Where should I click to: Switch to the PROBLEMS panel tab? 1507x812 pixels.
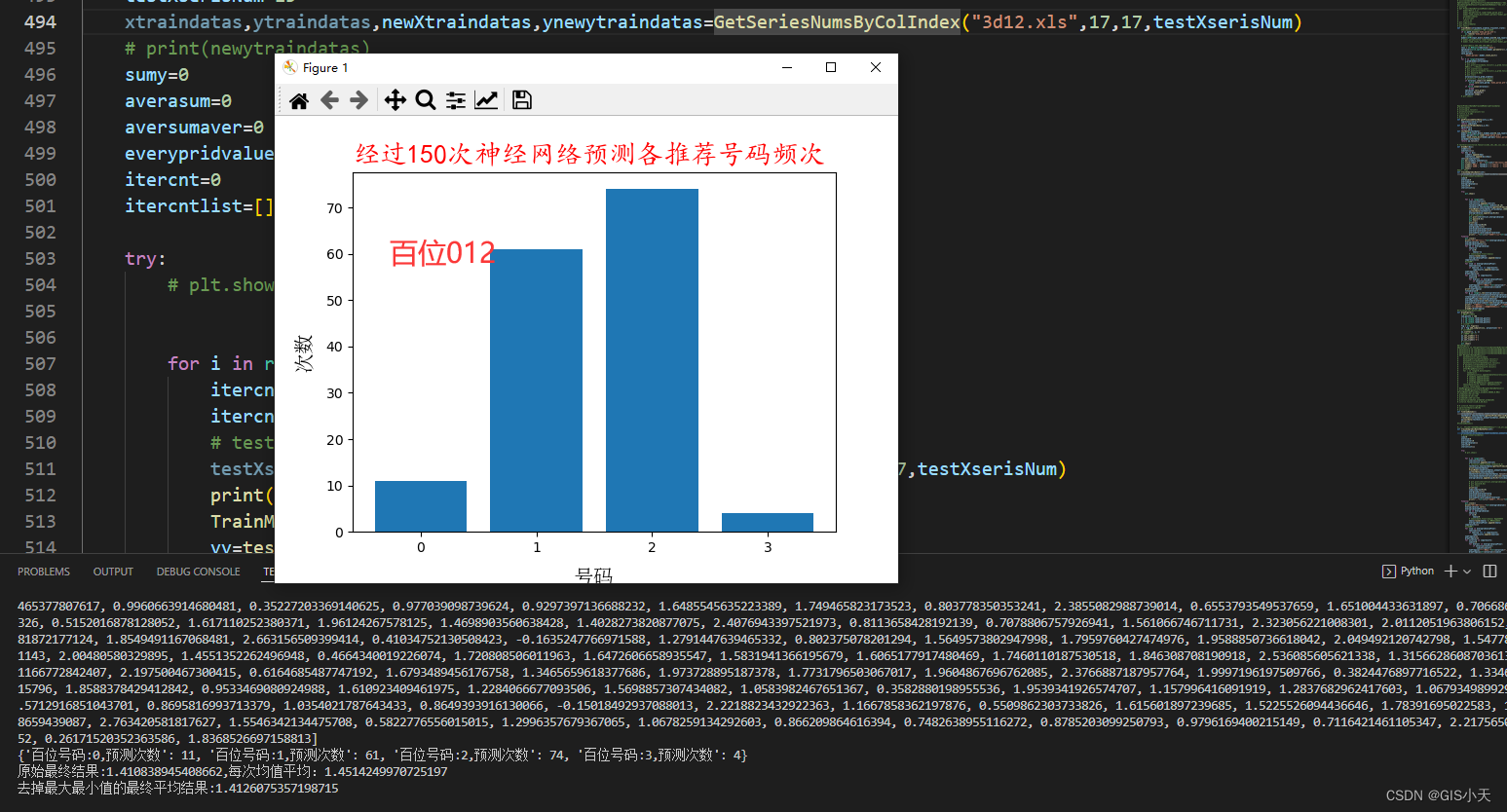tap(44, 572)
